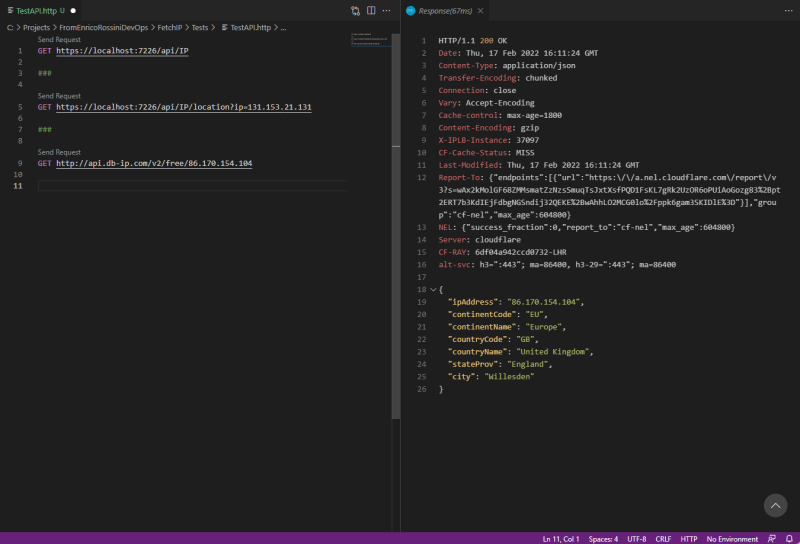Viewport: 800px width, 544px height.
Task: Click the Last-Modified header line
Action: pyautogui.click(x=538, y=165)
